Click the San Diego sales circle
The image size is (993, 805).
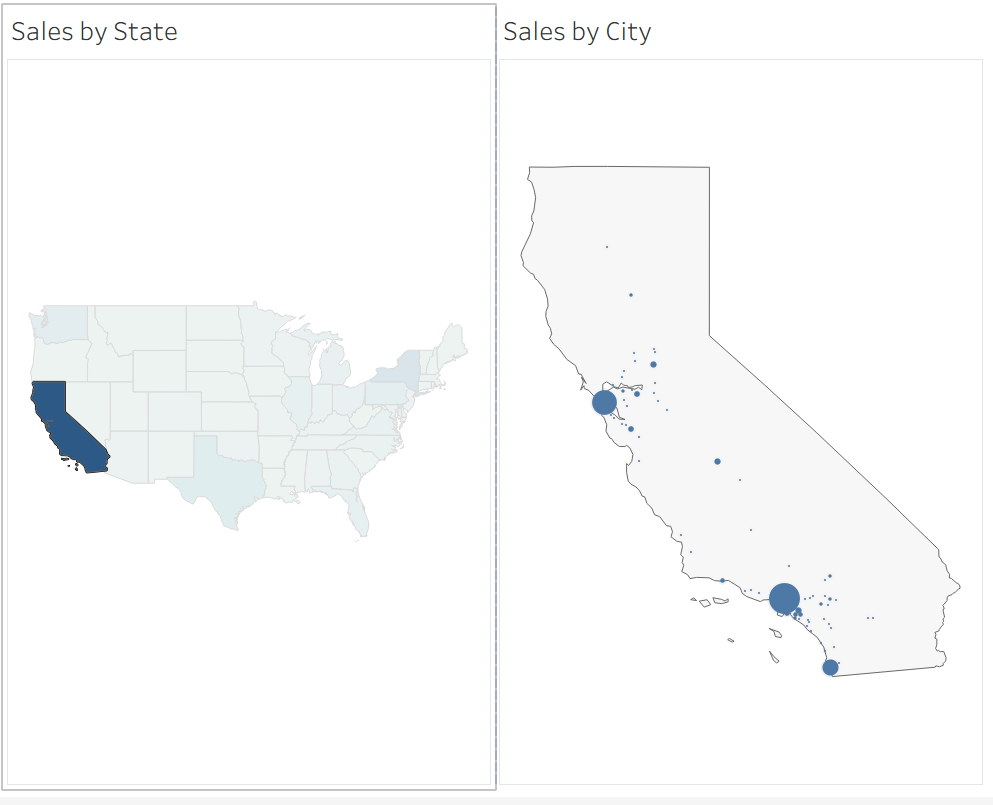(x=830, y=667)
